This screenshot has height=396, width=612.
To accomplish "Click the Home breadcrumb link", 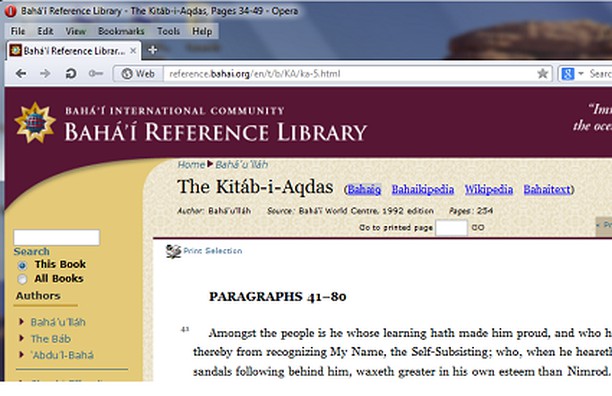I will (191, 165).
